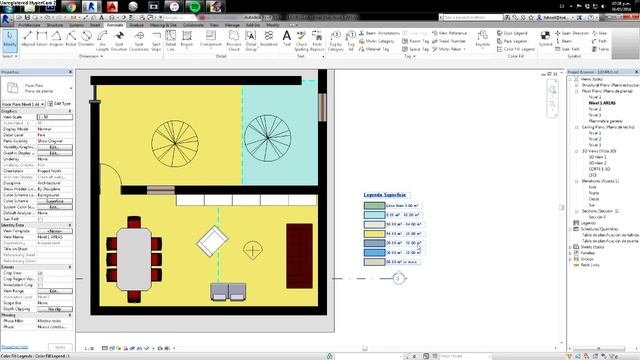Screen dimensions: 640x360
Task: Insert a Color Fill Legend
Action: [x=516, y=49]
